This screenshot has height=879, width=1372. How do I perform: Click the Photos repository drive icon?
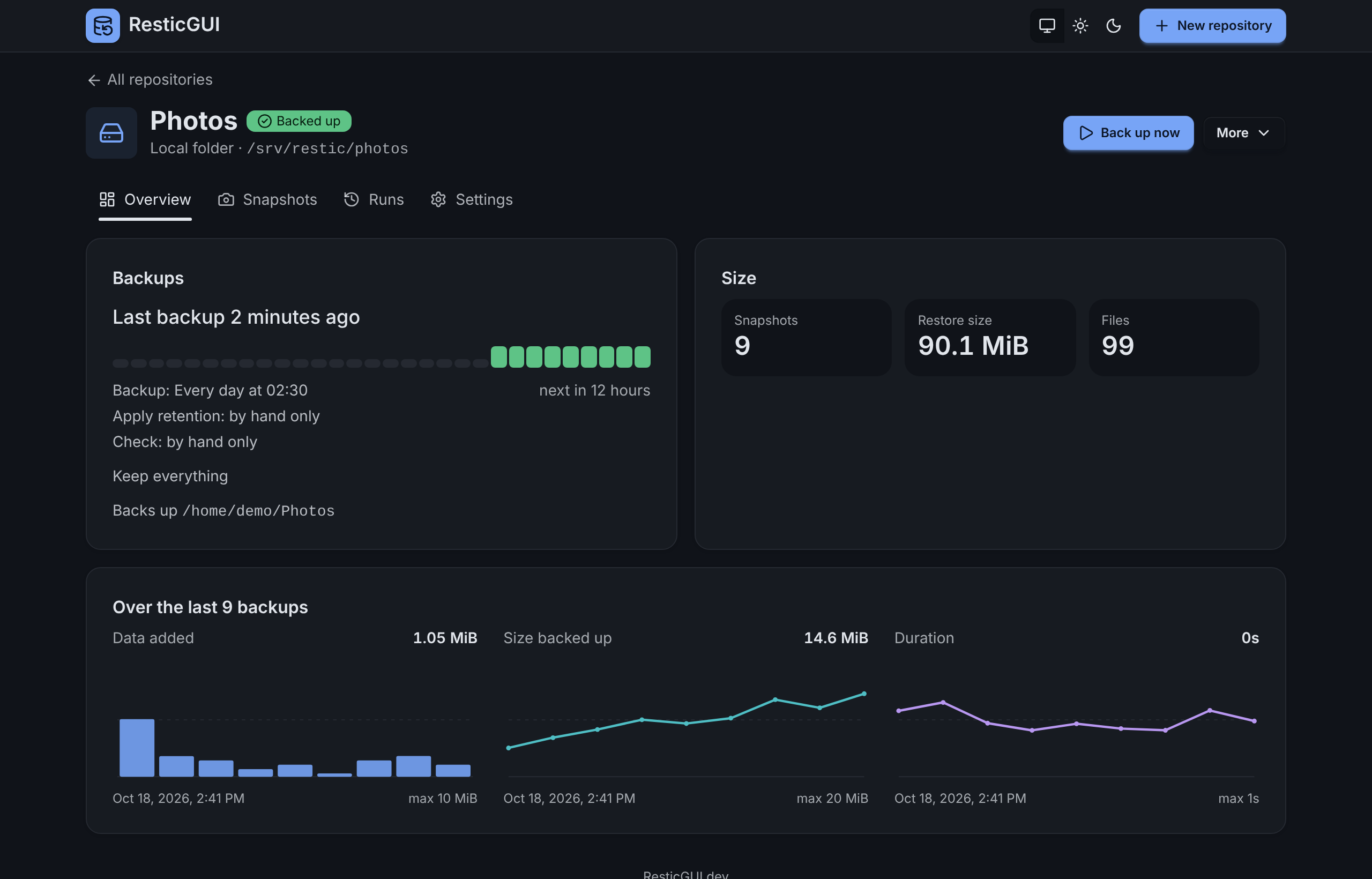click(111, 133)
